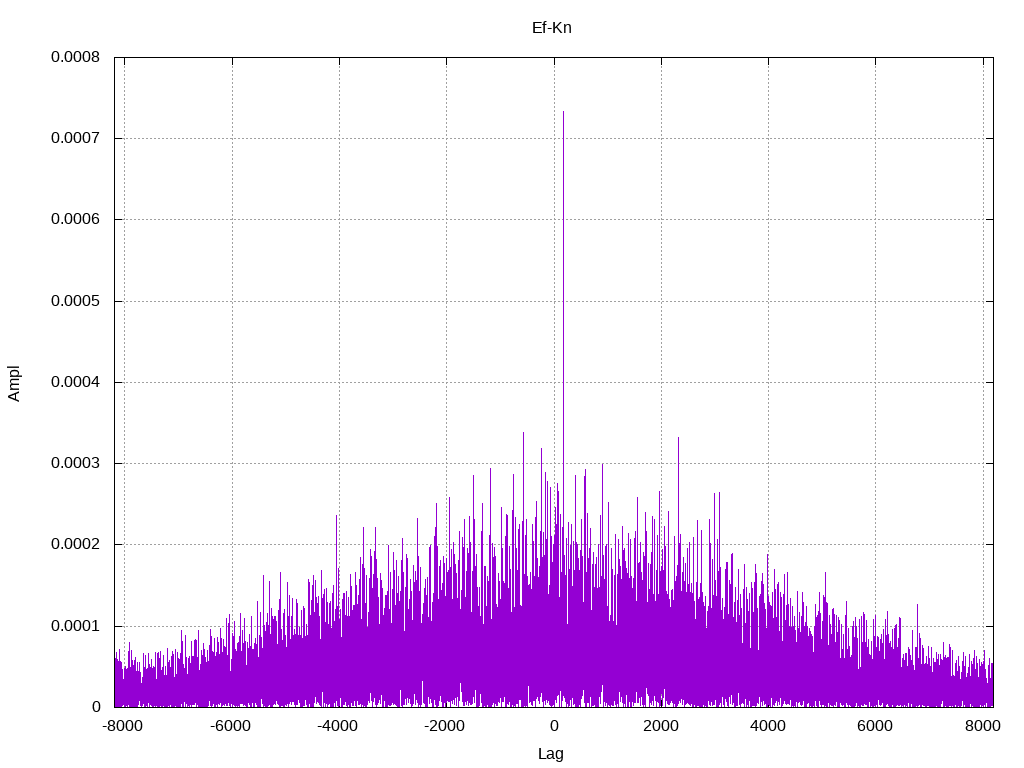Viewport: 1024px width, 768px height.
Task: Click the 0.0003 y-axis tick label
Action: click(x=76, y=463)
